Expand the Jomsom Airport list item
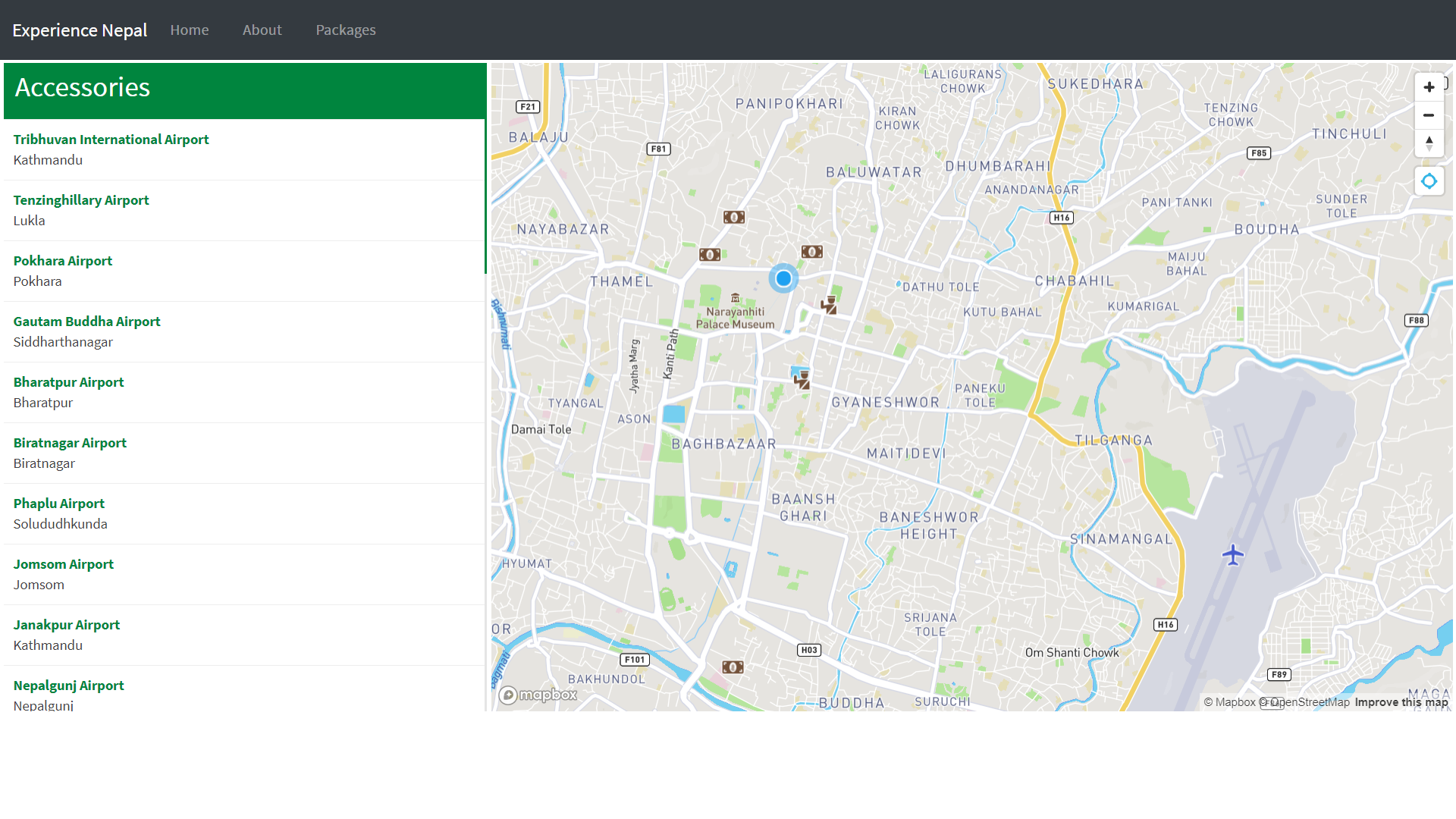 pyautogui.click(x=64, y=564)
